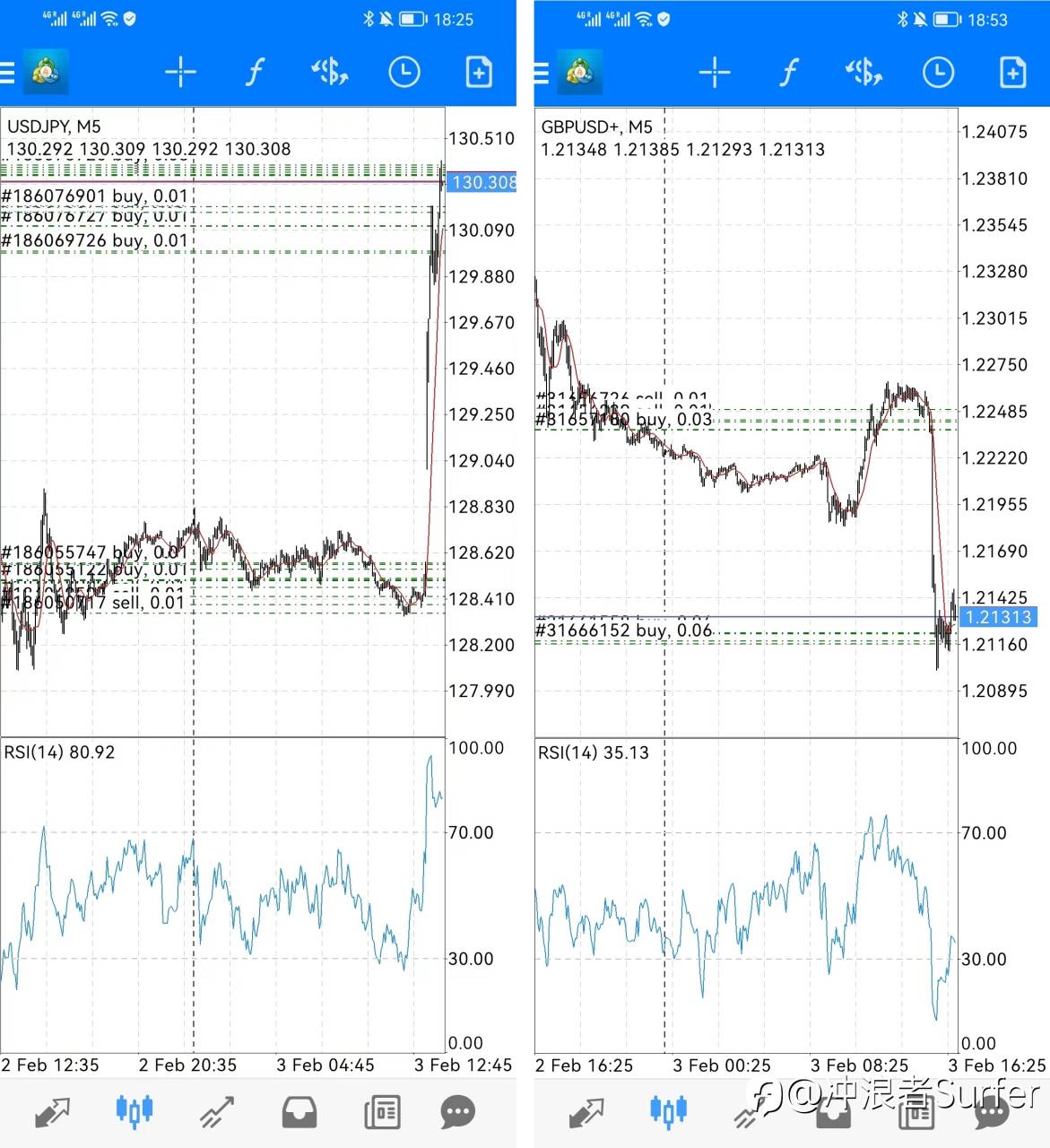Viewport: 1050px width, 1148px height.
Task: Open indicators list on USDJPY chart screen
Action: click(255, 72)
